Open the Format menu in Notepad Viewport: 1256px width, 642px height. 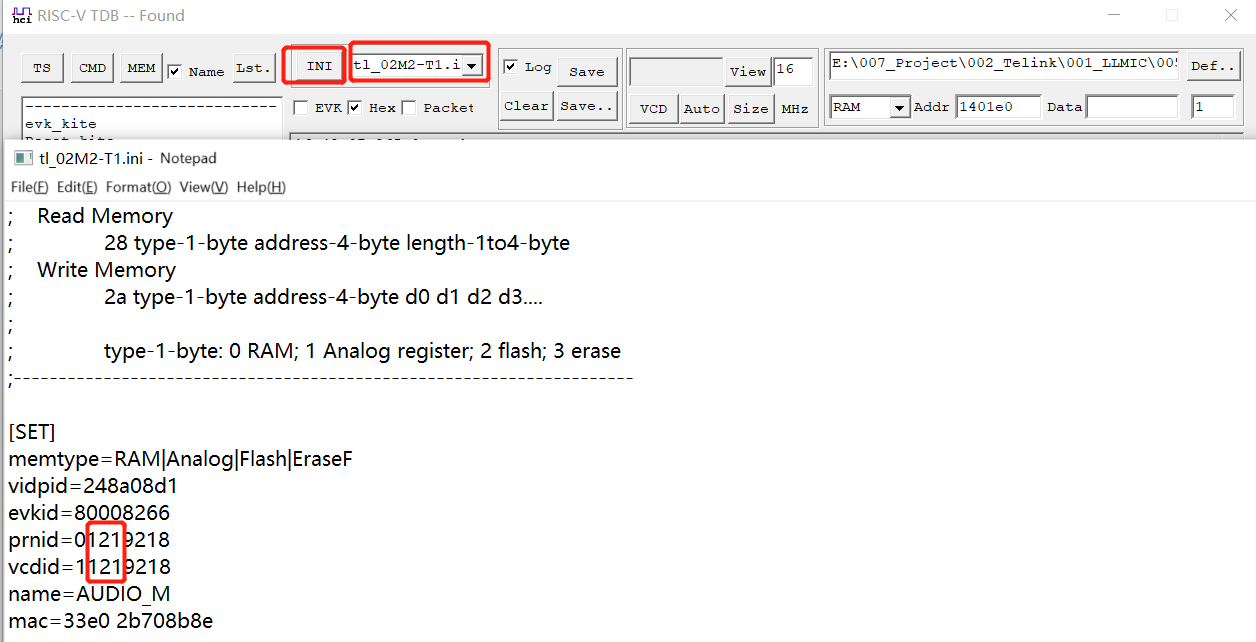tap(138, 187)
